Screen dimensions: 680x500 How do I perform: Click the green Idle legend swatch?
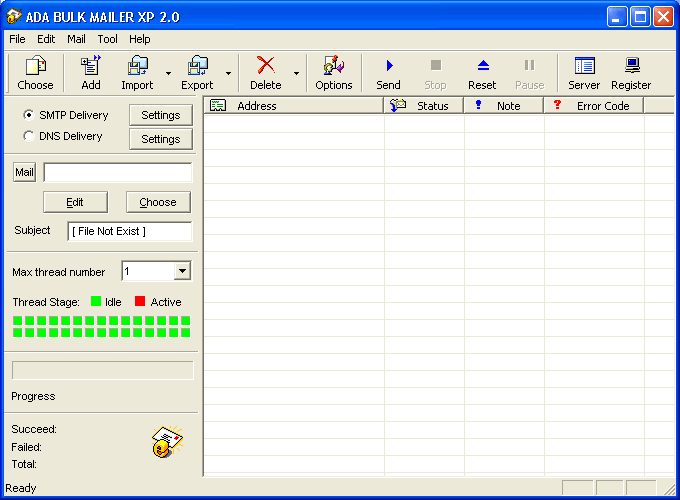coord(96,301)
